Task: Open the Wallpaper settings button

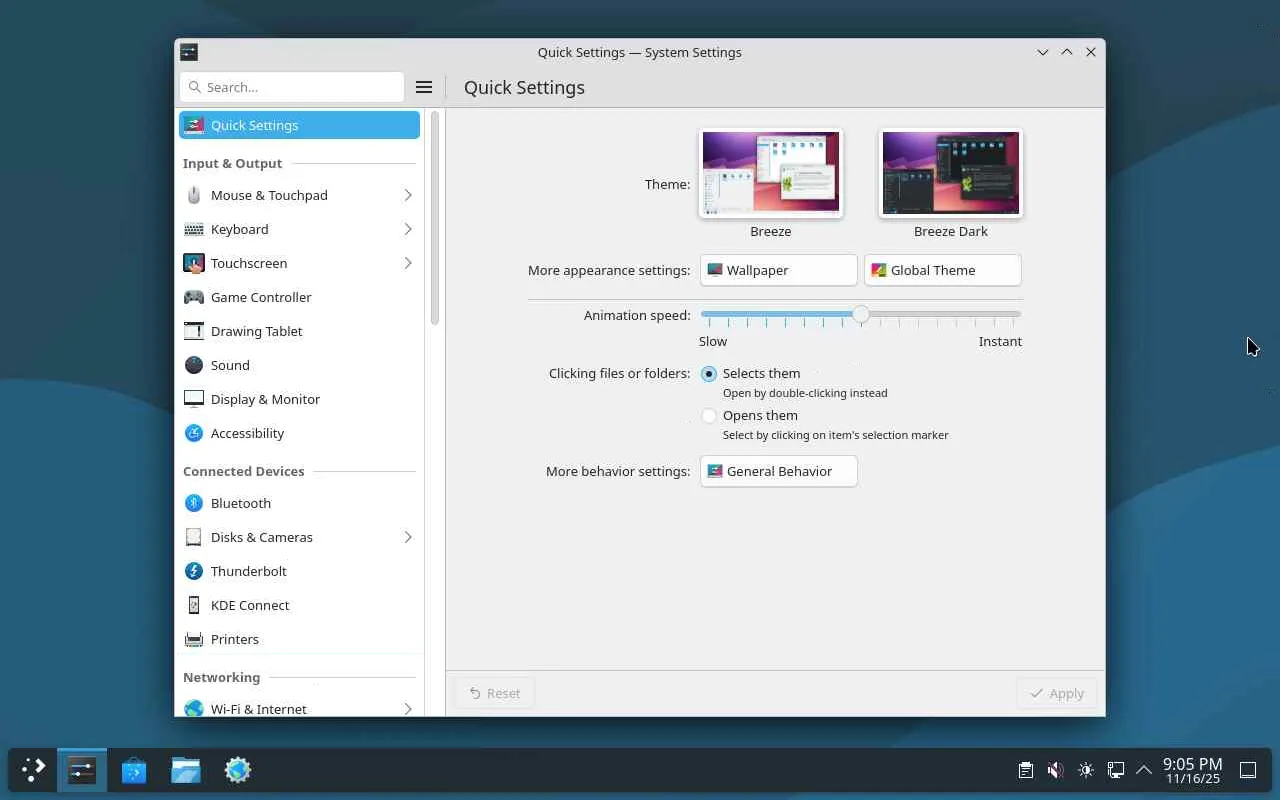Action: point(779,270)
